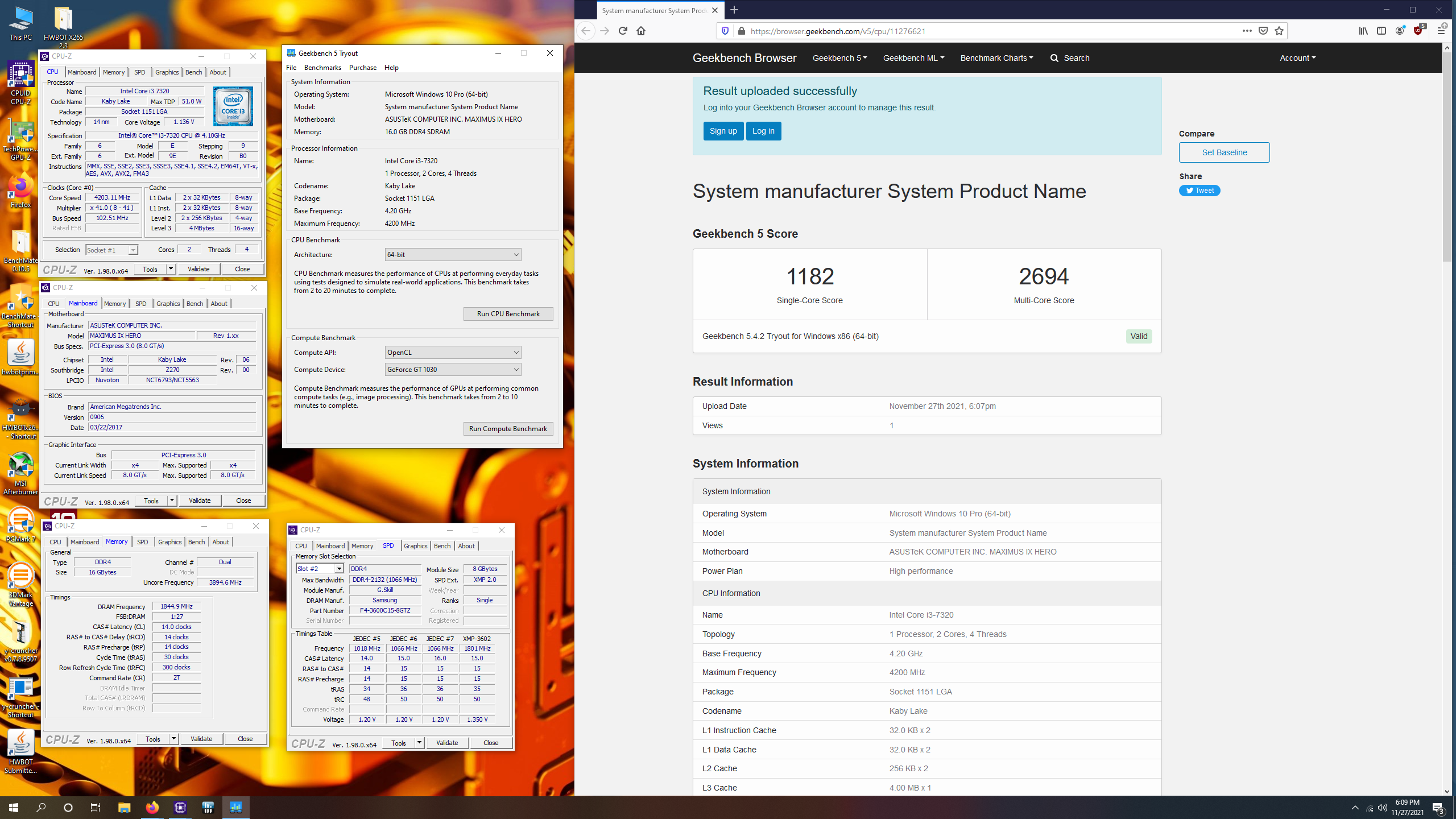1456x819 pixels.
Task: Bookmark this page with the star
Action: click(x=1279, y=31)
